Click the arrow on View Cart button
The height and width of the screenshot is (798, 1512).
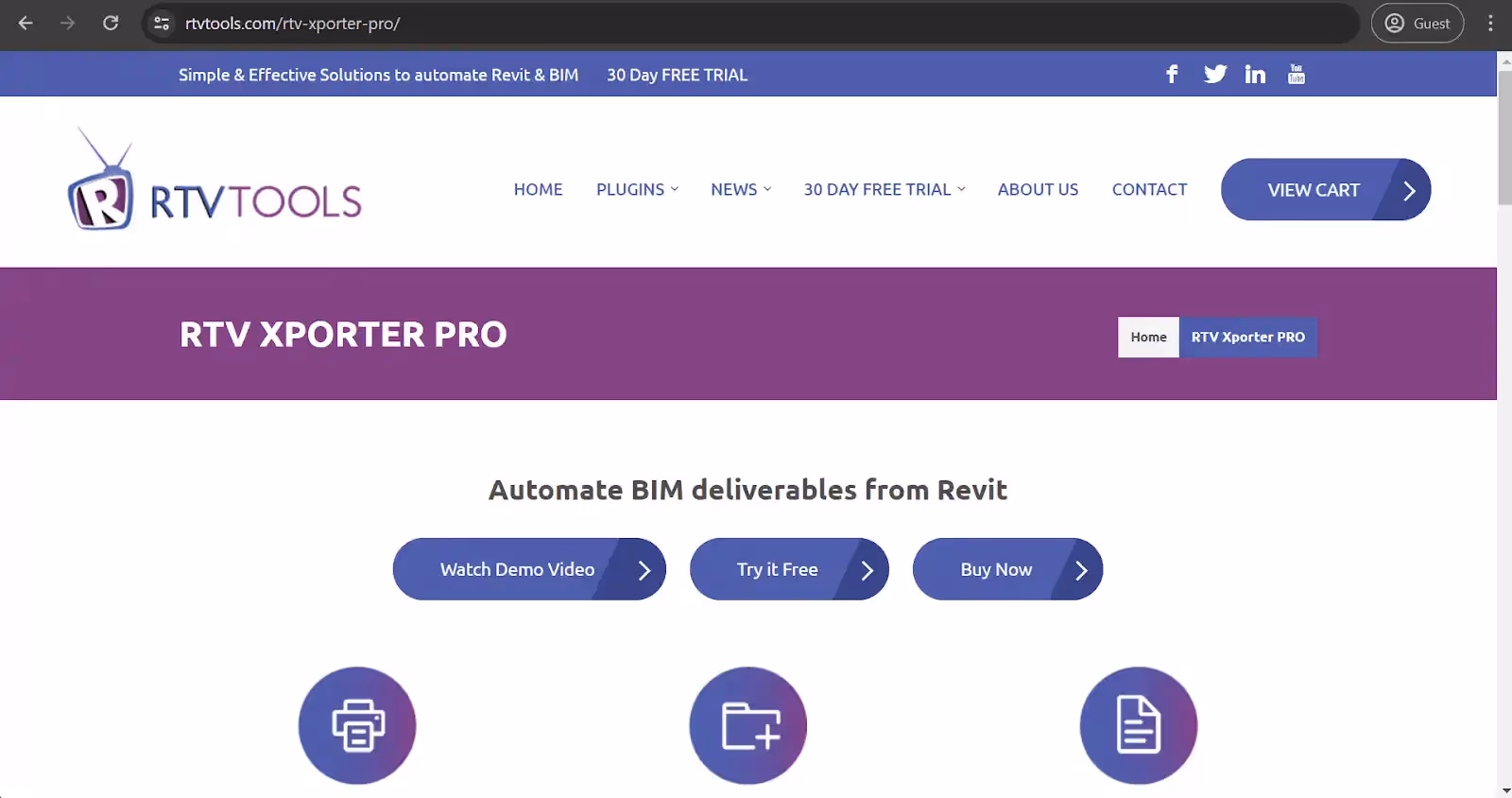1409,190
